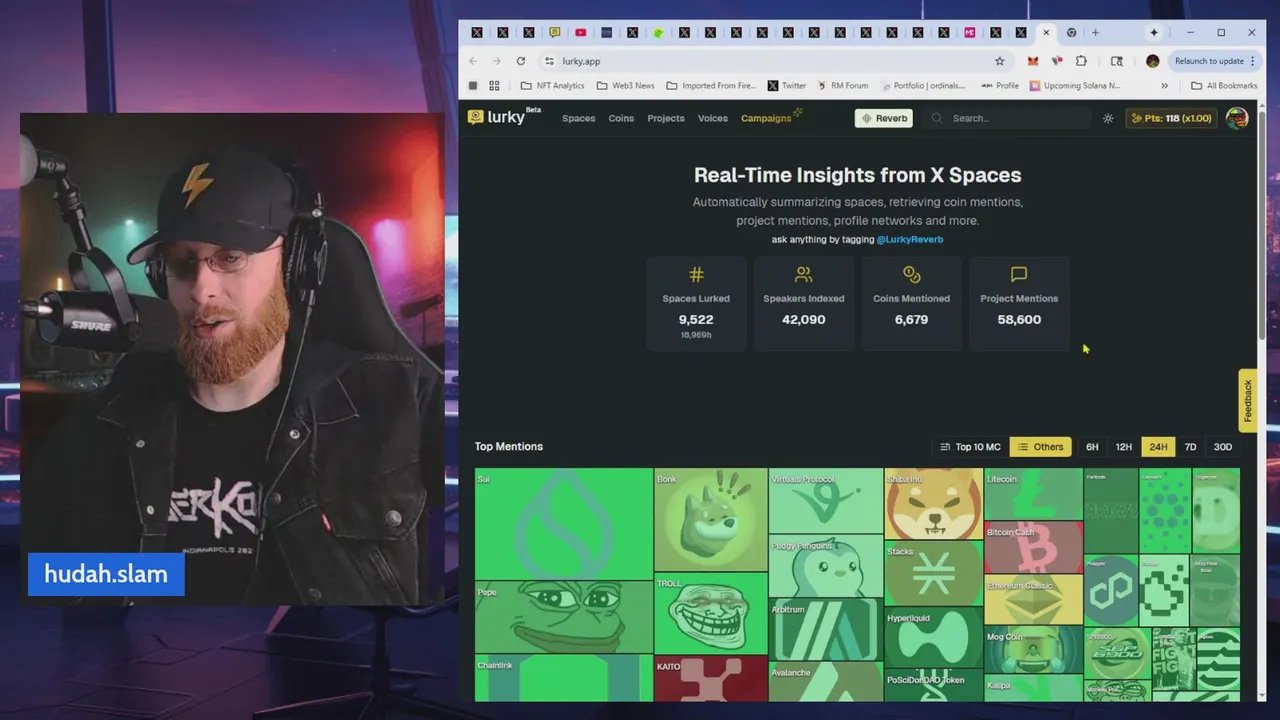The image size is (1280, 720).
Task: Switch time range to 30D
Action: (1222, 447)
